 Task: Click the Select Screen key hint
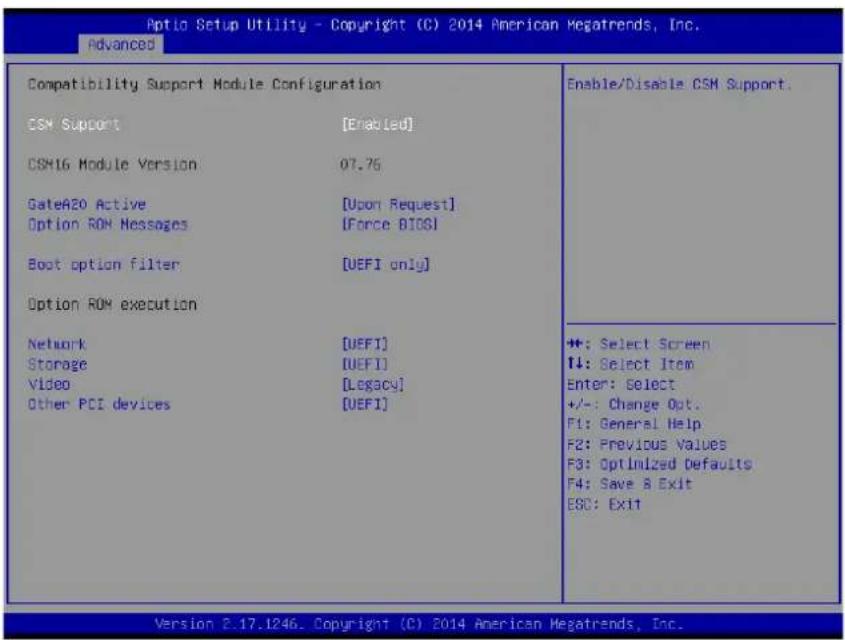[x=639, y=344]
